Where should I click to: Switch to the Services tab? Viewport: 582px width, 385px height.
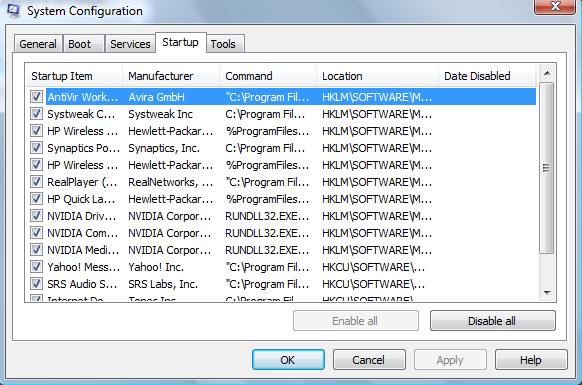coord(130,44)
